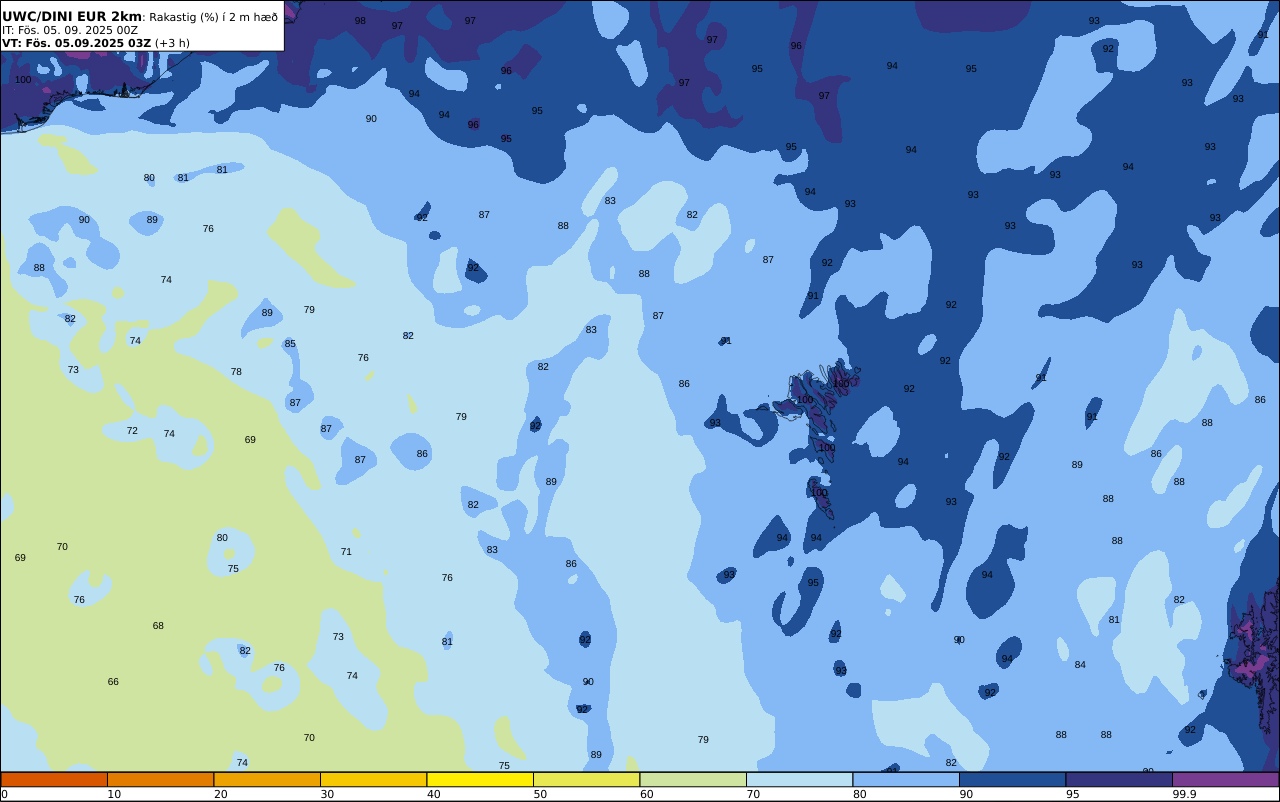Click the 'VT: Fös. 05.09.2025 03Z' line
Image resolution: width=1280 pixels, height=802 pixels.
pos(76,43)
